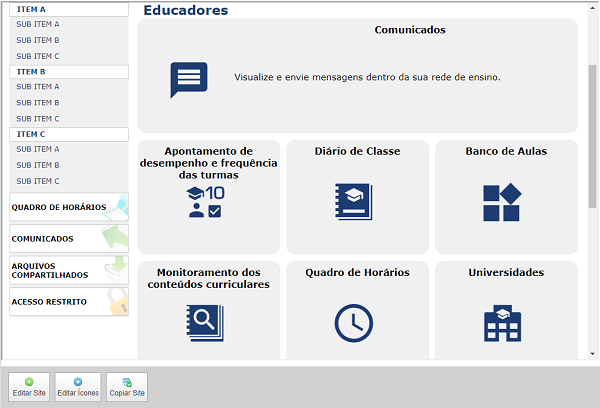This screenshot has height=408, width=600.
Task: Open ARQUIVOS COMPARTILHADOS in the sidebar
Action: pos(69,270)
